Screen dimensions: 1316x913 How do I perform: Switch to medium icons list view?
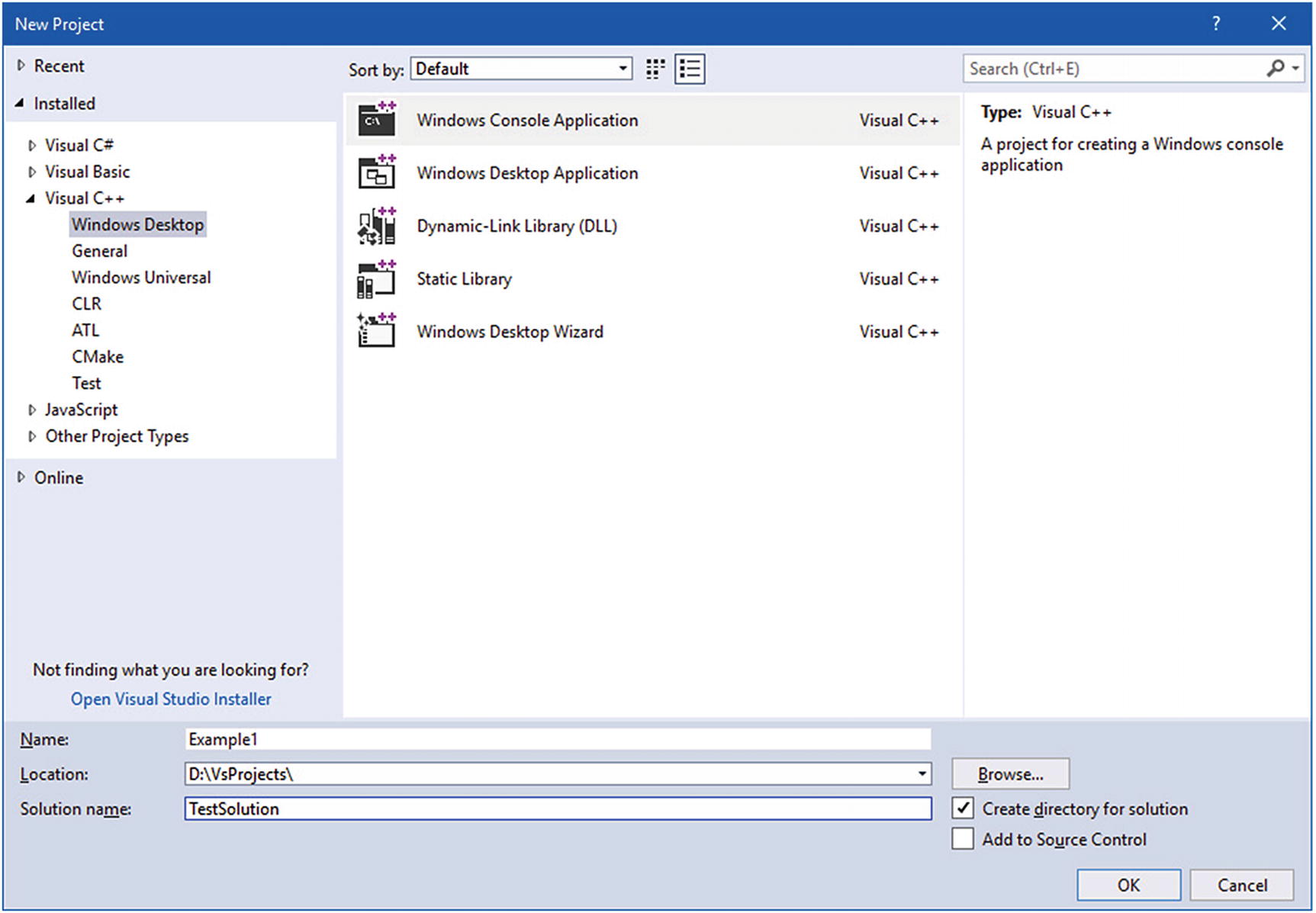[690, 69]
